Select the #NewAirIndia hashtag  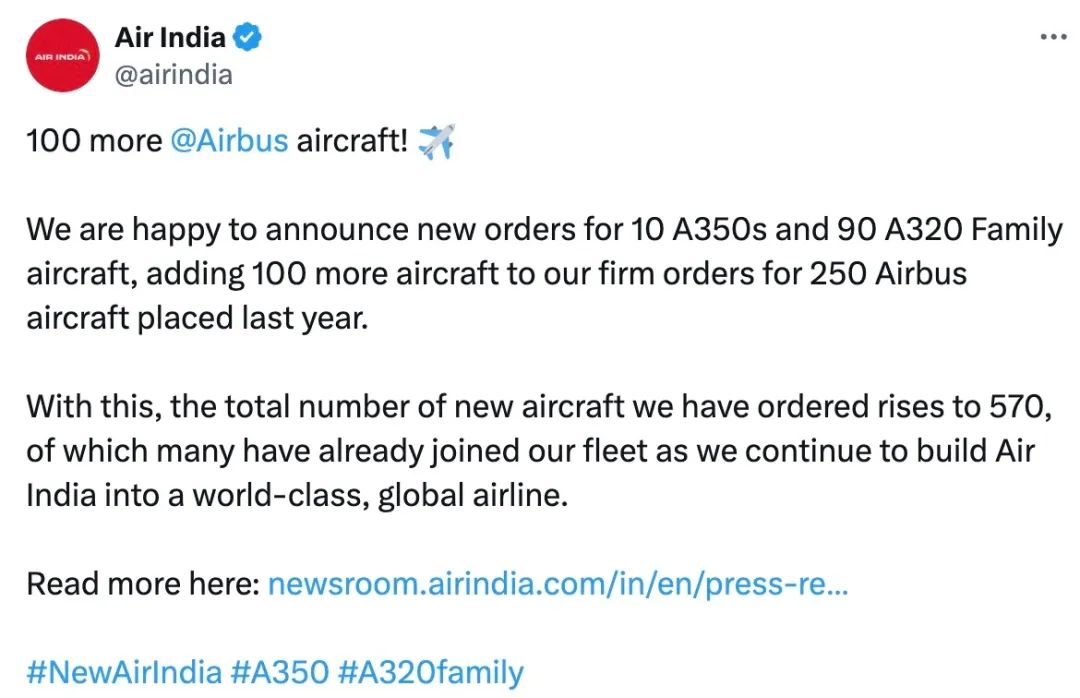(123, 672)
